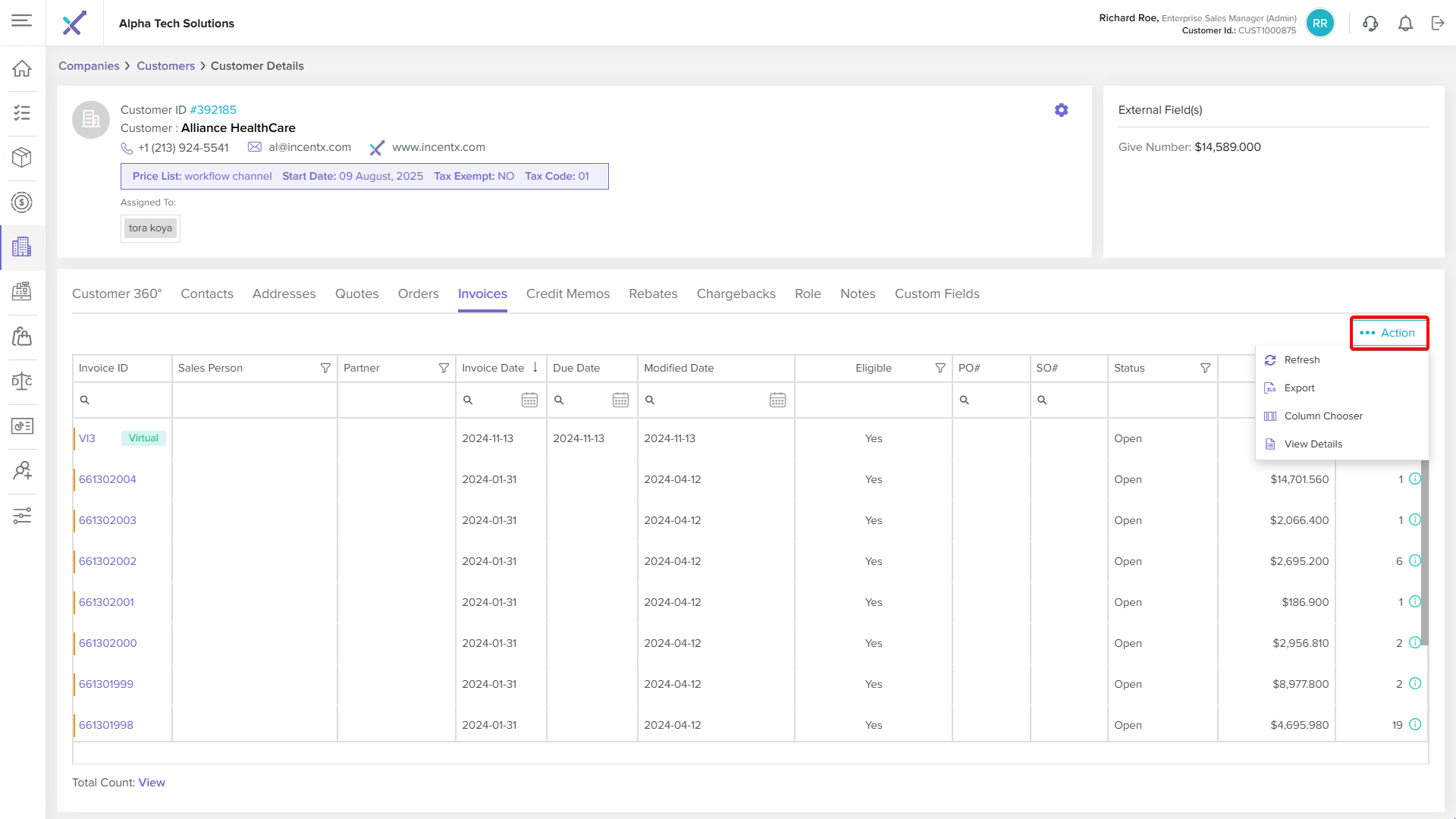This screenshot has height=819, width=1456.
Task: Open customer settings gear icon
Action: coord(1061,110)
